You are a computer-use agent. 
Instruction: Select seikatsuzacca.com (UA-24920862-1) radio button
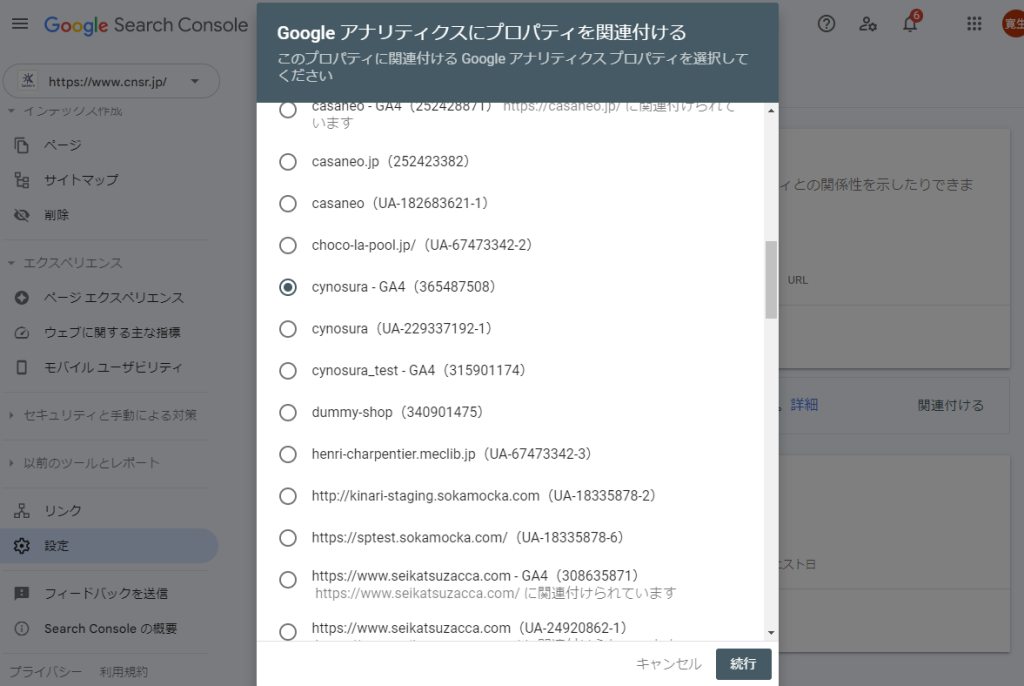[287, 632]
